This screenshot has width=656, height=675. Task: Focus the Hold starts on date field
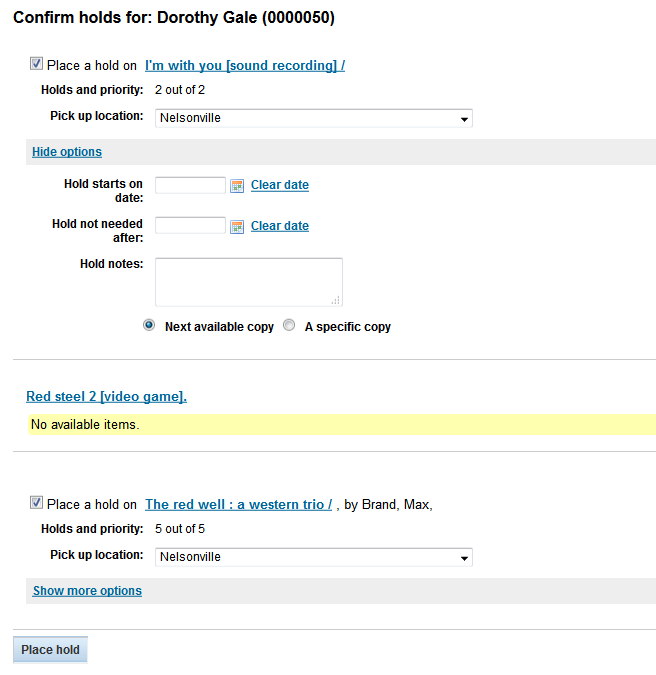(x=191, y=185)
